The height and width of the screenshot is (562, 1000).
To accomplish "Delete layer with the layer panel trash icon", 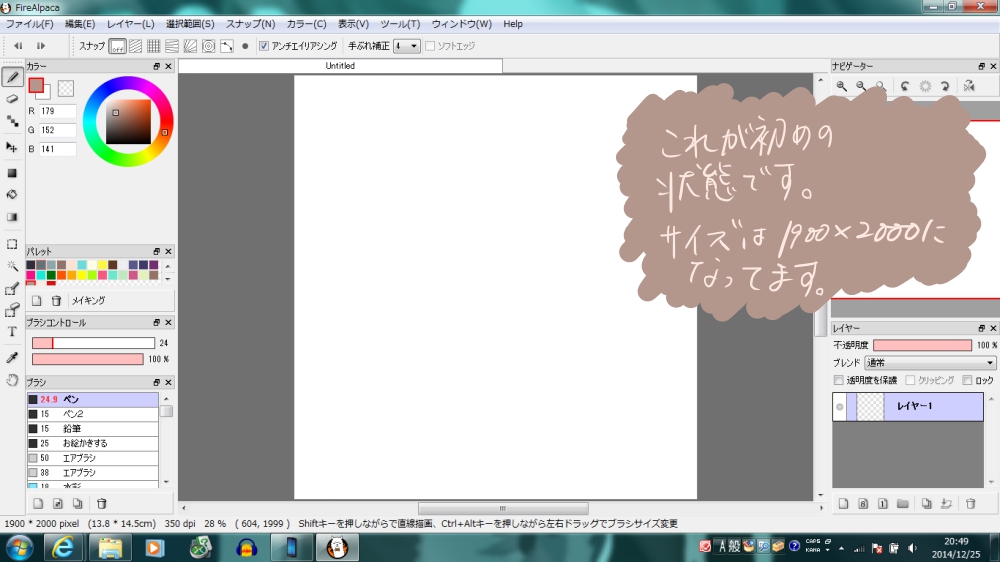I will point(970,503).
